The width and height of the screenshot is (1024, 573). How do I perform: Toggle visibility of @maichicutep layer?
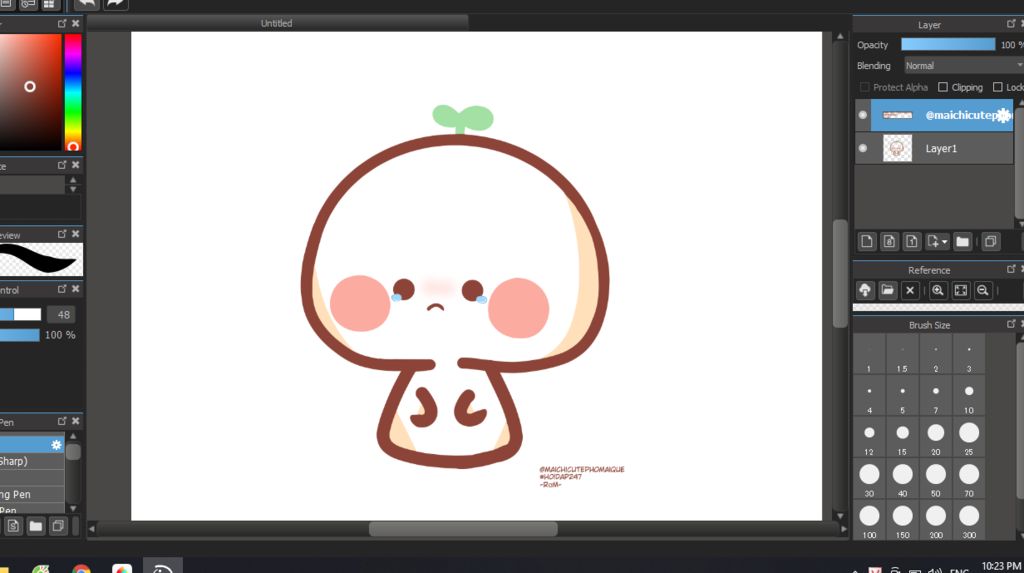[863, 115]
